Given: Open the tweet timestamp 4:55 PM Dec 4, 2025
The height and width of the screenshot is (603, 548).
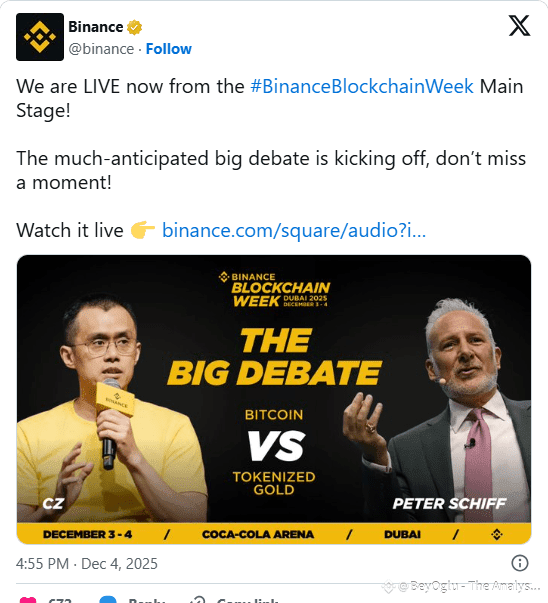Looking at the screenshot, I should coord(87,564).
